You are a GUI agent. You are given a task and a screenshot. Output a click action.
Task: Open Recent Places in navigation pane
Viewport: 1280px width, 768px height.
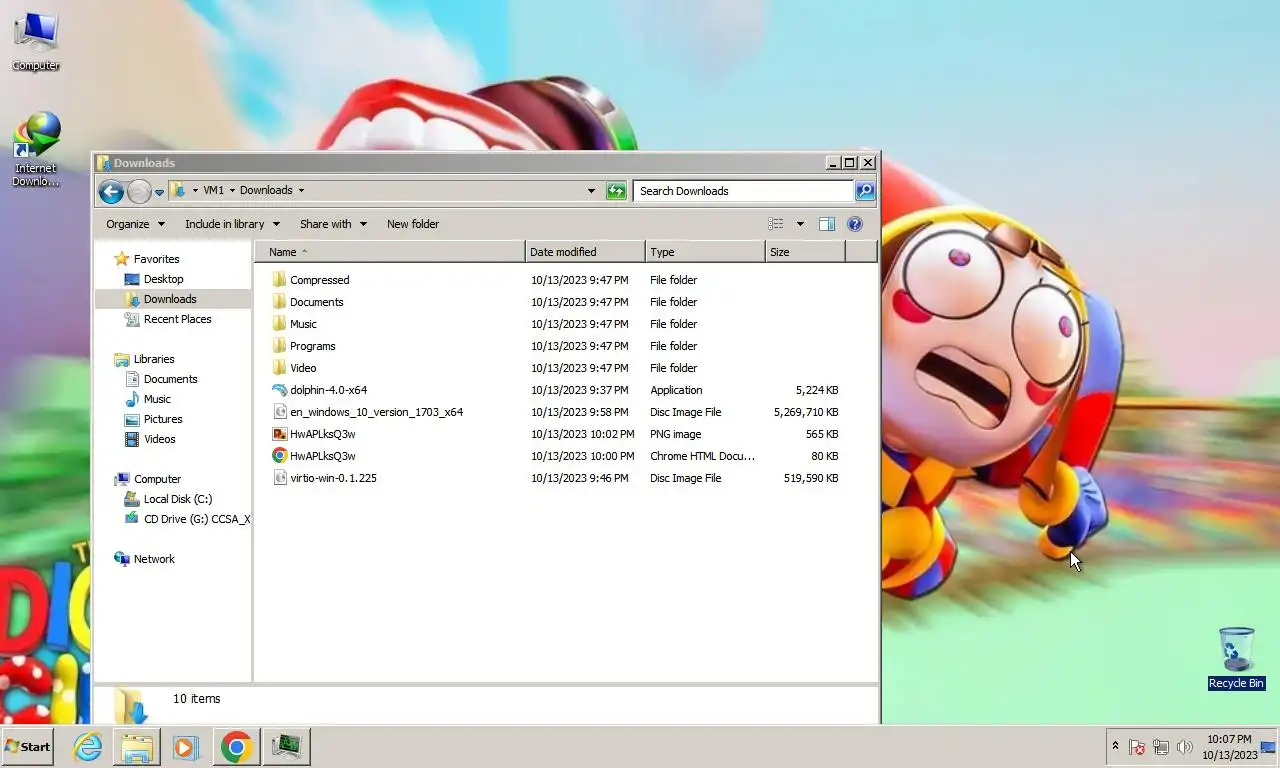pos(177,319)
